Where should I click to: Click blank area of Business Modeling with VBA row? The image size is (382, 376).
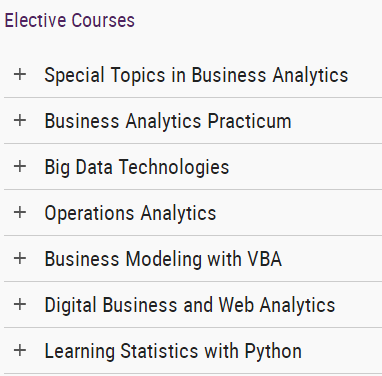point(332,259)
